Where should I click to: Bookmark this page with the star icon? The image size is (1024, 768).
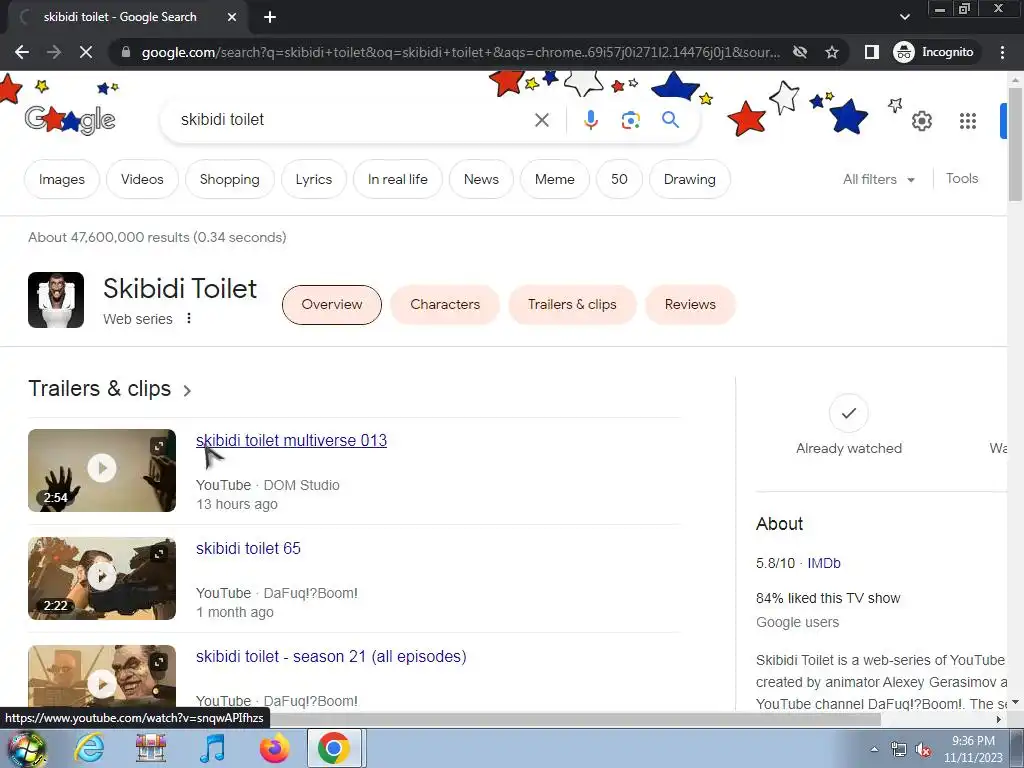[831, 52]
